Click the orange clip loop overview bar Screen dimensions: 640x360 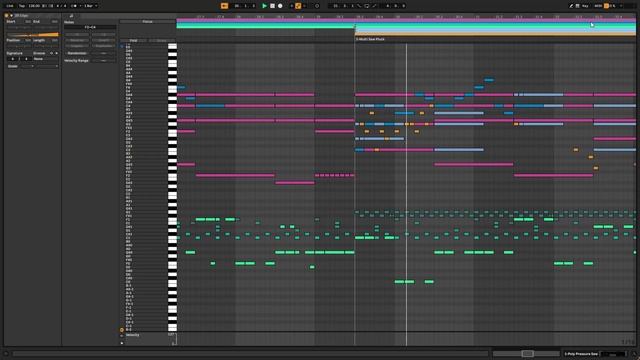coord(32,35)
